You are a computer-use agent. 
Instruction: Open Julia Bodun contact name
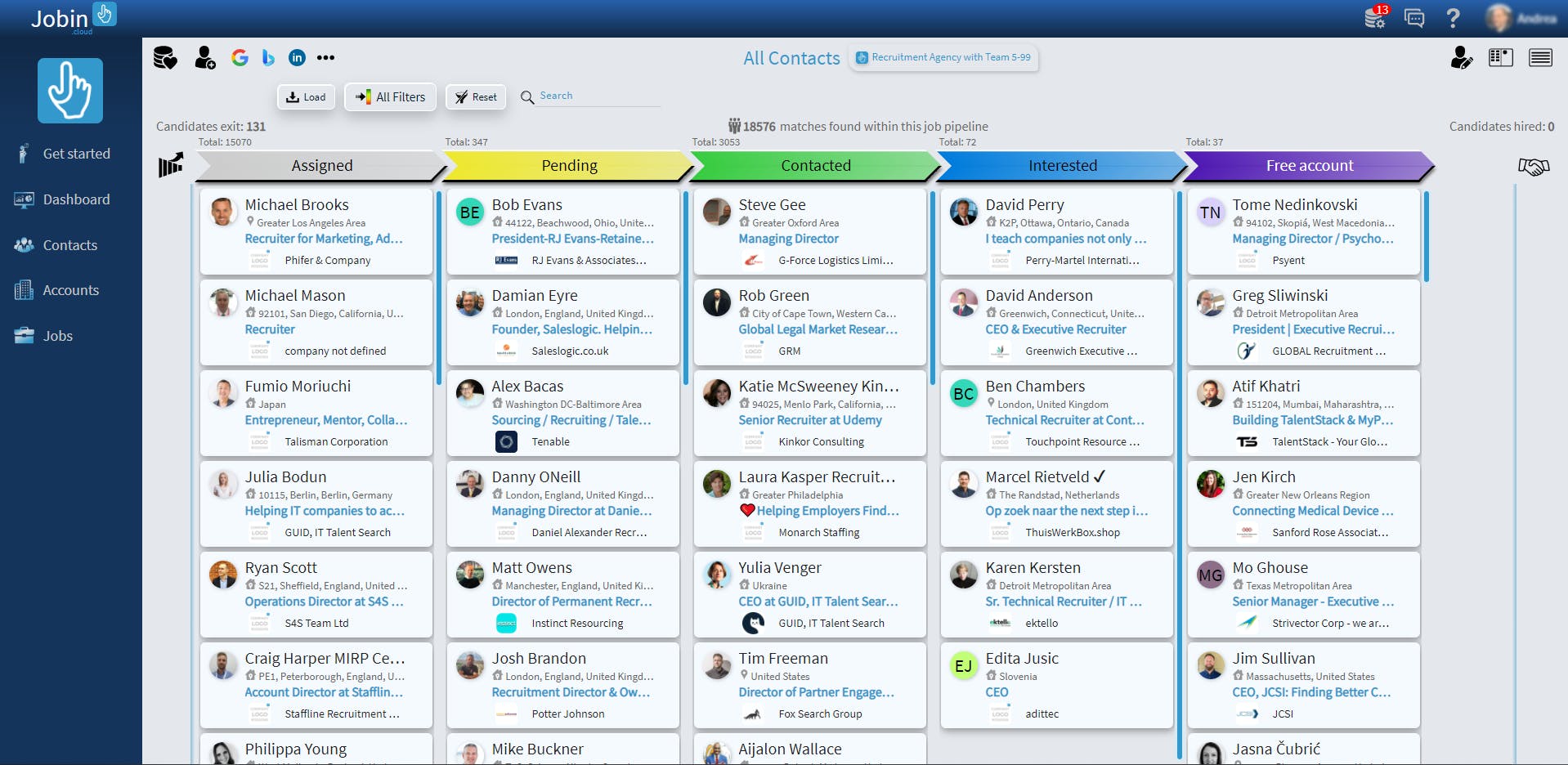tap(285, 477)
